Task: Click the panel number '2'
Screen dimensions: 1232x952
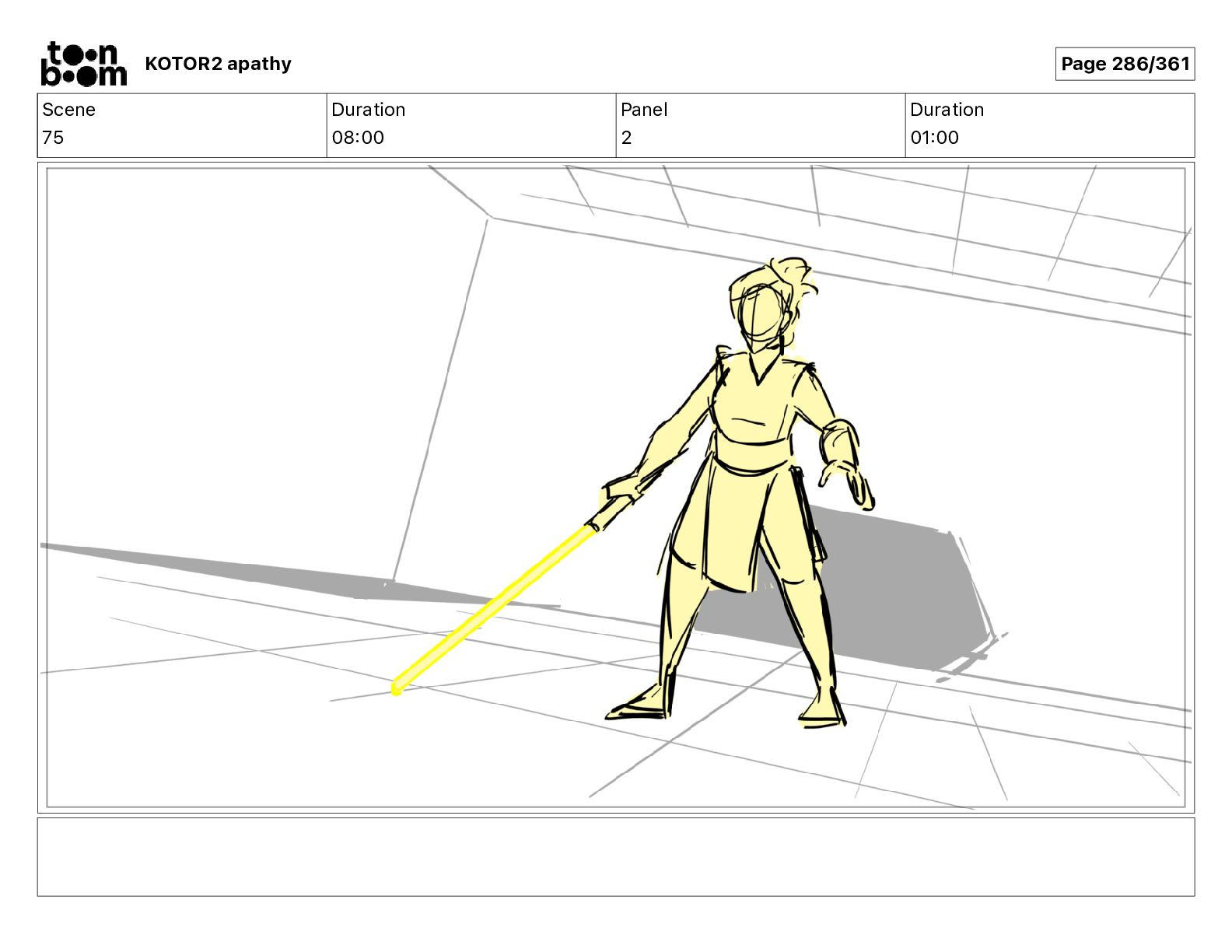Action: [x=626, y=138]
